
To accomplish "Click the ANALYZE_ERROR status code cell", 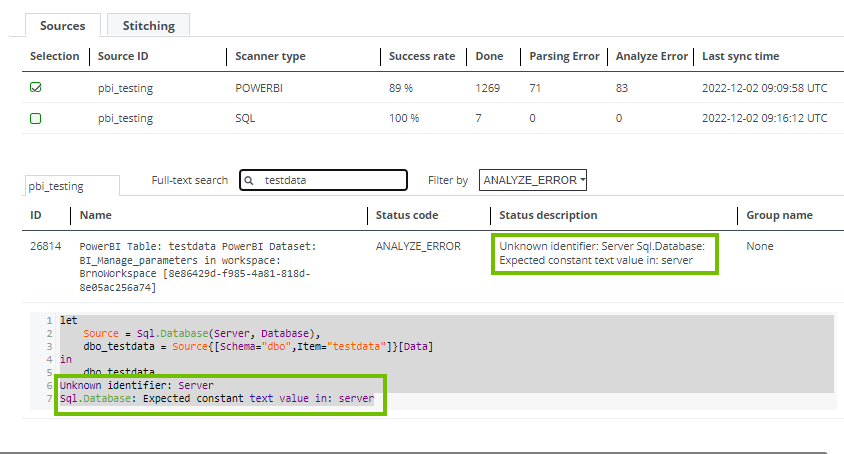I will tap(418, 246).
